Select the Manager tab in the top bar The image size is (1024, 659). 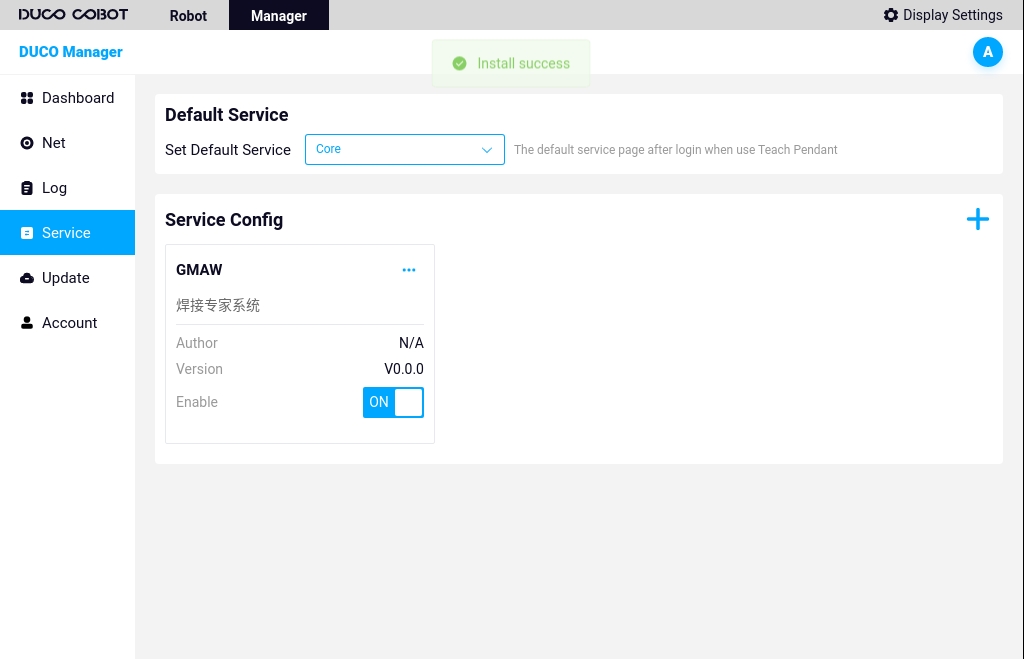pos(278,16)
